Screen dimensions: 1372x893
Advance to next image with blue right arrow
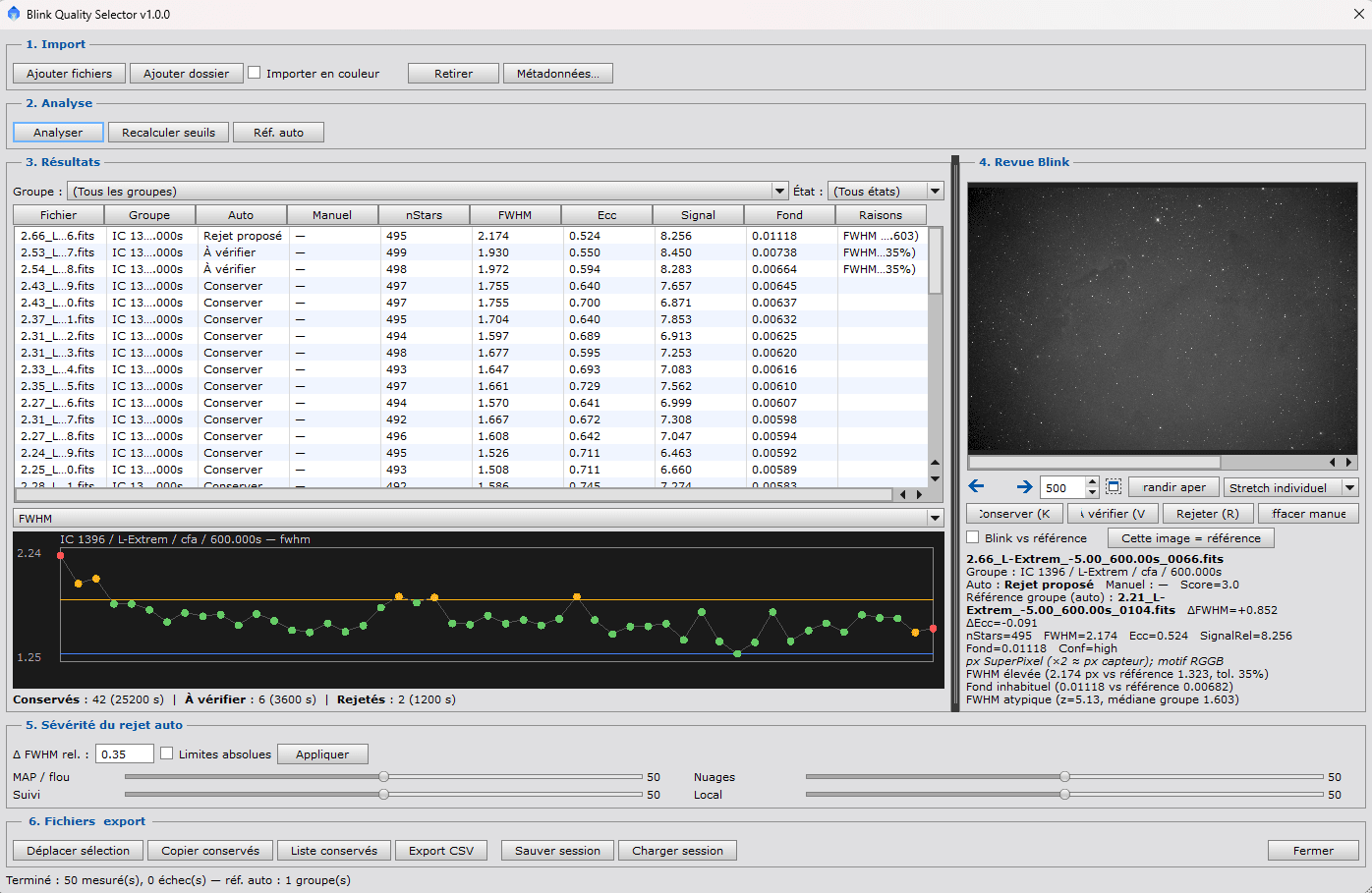point(1024,486)
